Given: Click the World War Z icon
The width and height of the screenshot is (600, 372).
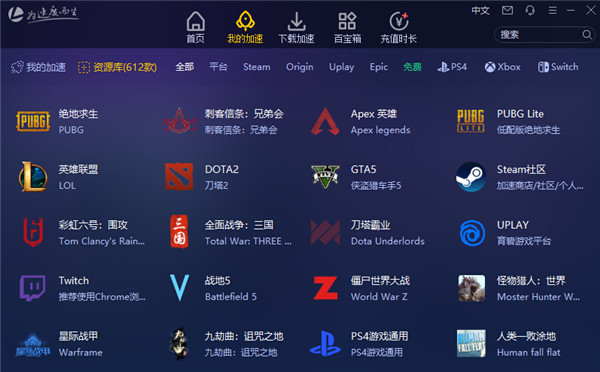Looking at the screenshot, I should [325, 288].
